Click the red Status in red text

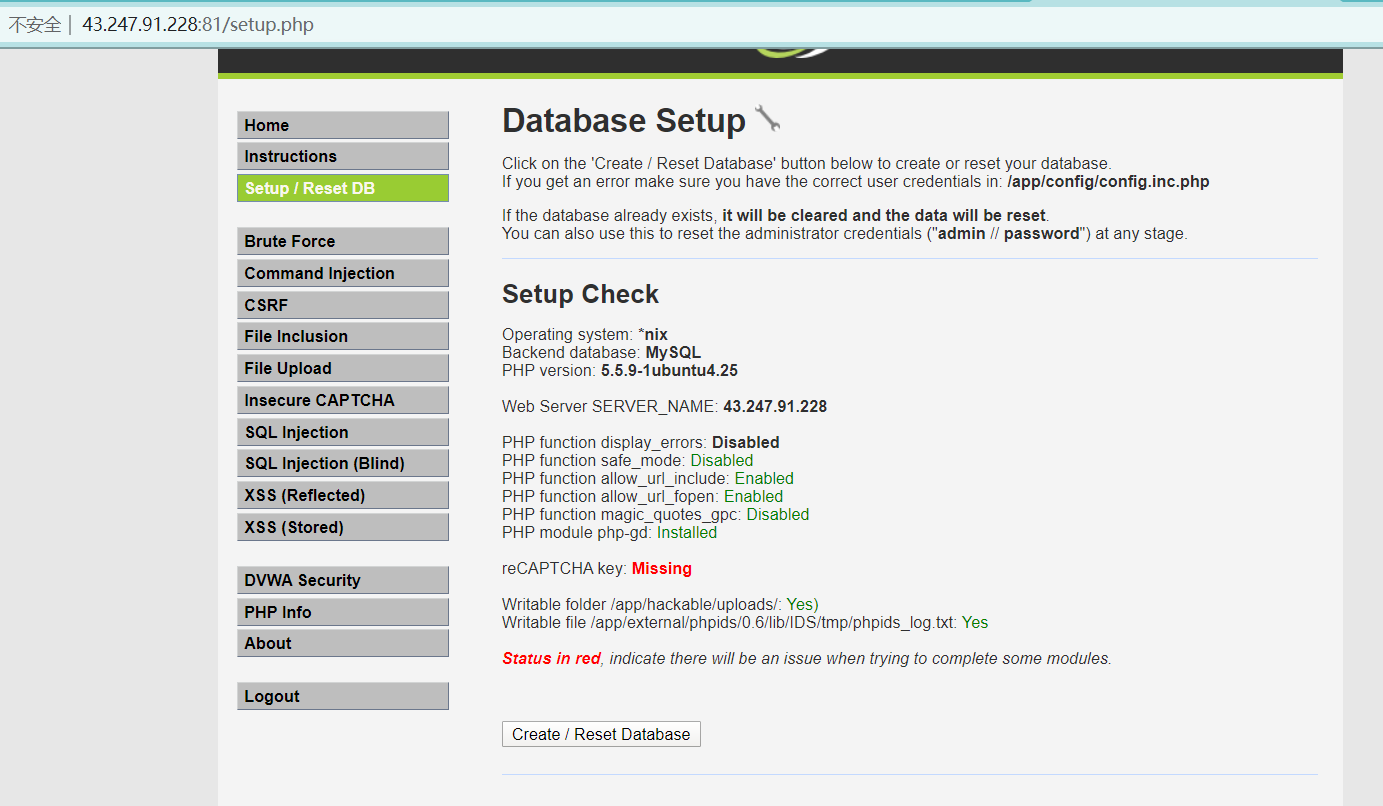551,658
